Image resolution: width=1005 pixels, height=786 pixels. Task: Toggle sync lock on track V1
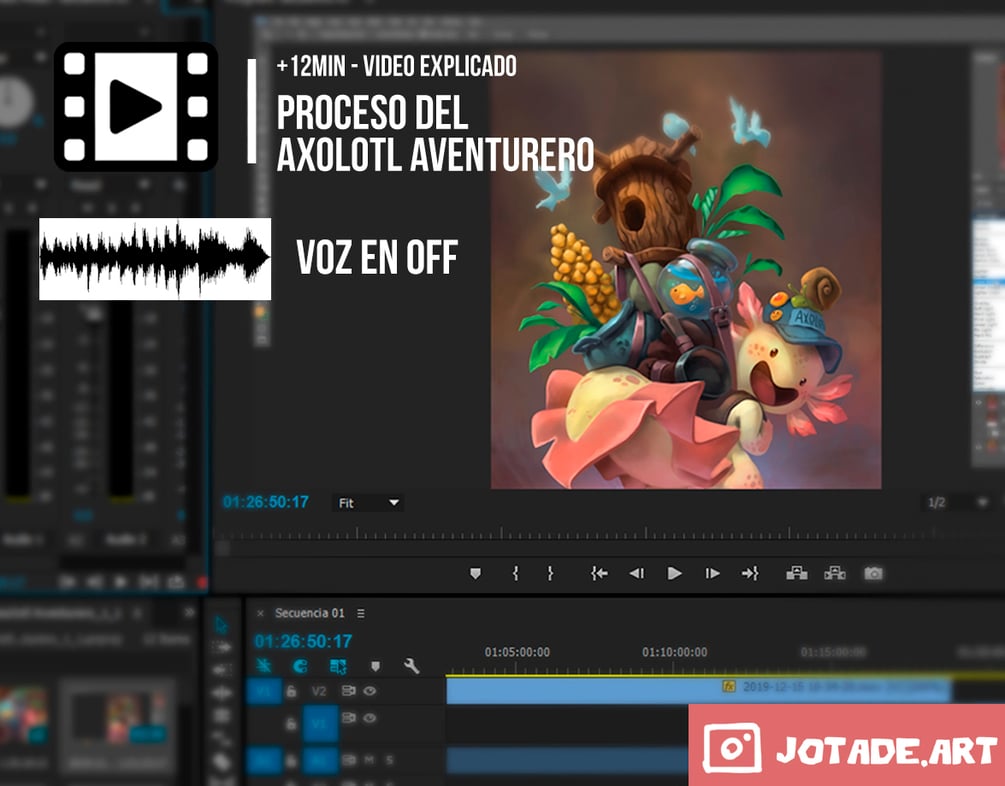[348, 717]
